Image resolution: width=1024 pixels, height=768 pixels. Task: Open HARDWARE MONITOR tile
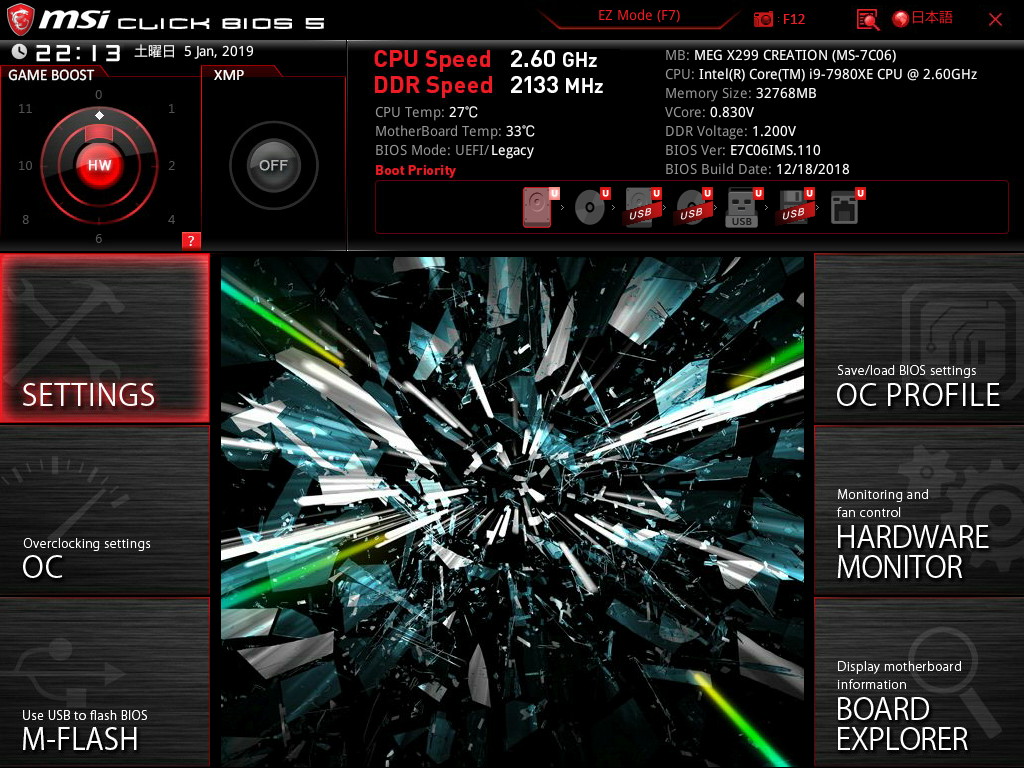coord(920,510)
